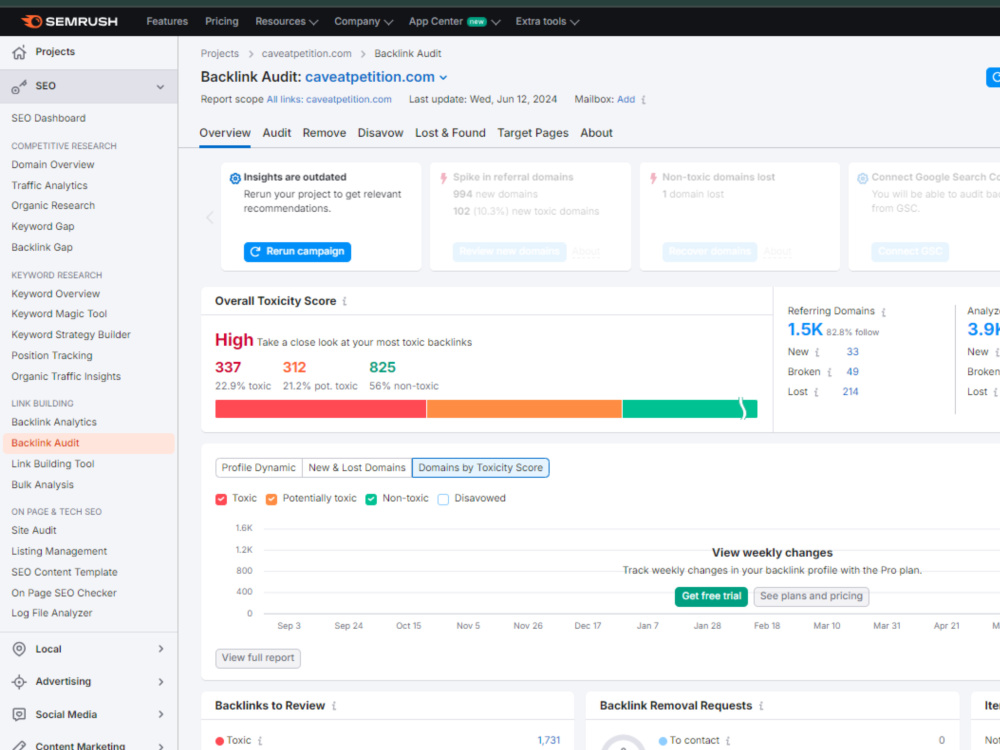This screenshot has height=750, width=1000.
Task: Click the Semrush logo icon
Action: [x=32, y=21]
